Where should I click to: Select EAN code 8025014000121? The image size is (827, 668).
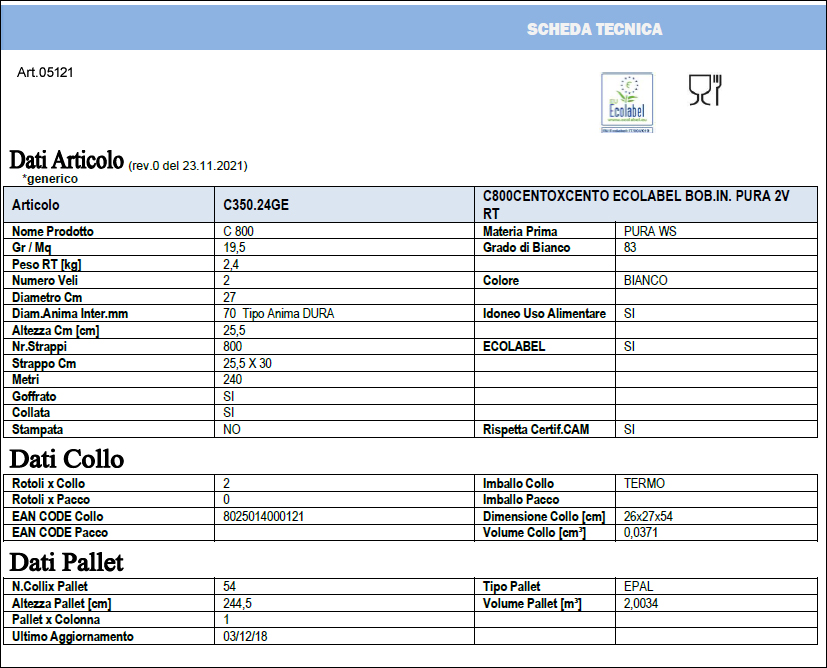(x=263, y=516)
